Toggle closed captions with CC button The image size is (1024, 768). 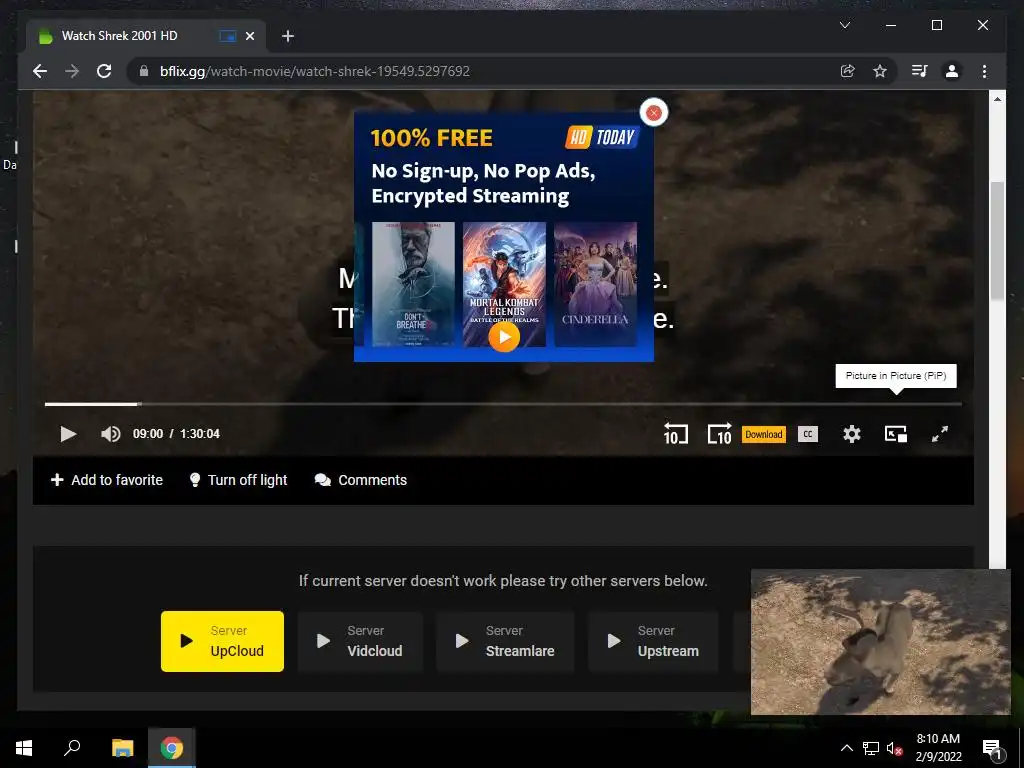(x=808, y=434)
